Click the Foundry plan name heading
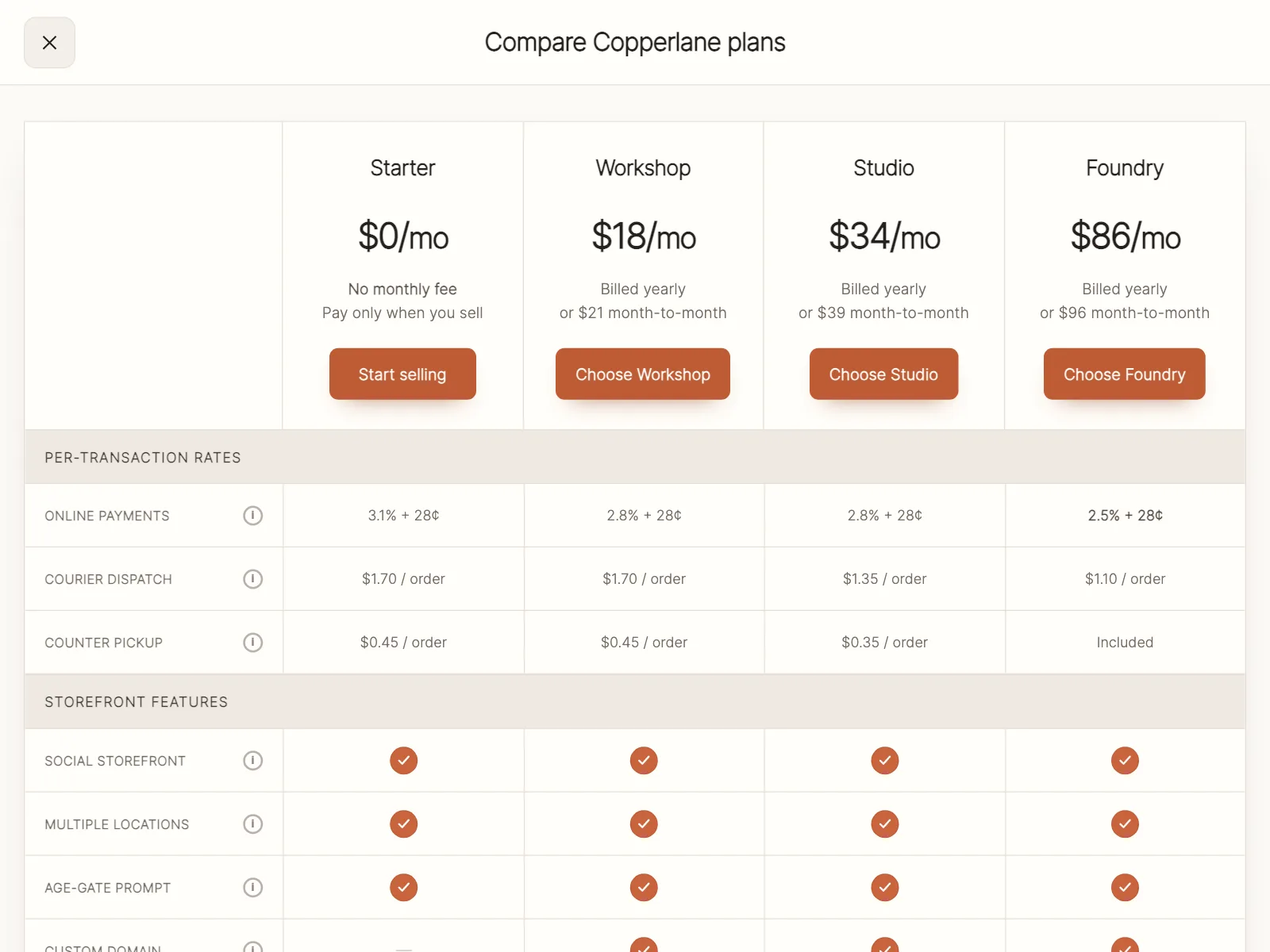Viewport: 1270px width, 952px height. coord(1125,168)
